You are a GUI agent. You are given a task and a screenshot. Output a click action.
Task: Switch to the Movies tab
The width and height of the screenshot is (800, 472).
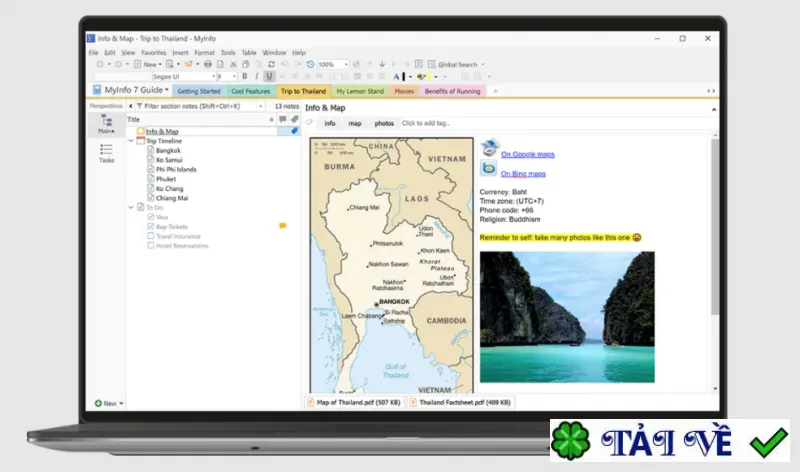404,91
